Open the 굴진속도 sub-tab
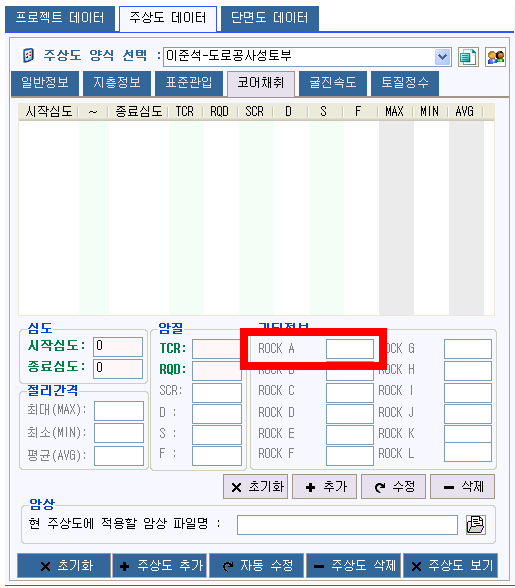Image resolution: width=515 pixels, height=588 pixels. (x=333, y=83)
